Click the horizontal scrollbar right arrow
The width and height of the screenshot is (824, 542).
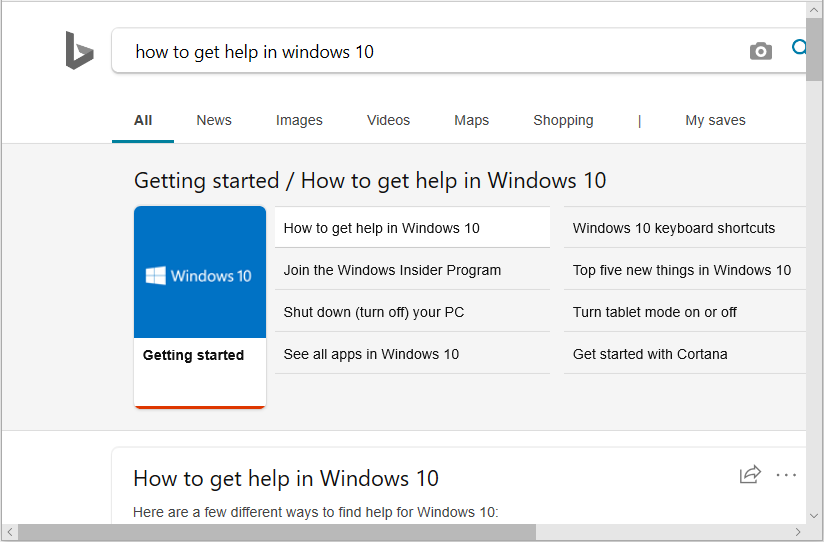point(798,532)
